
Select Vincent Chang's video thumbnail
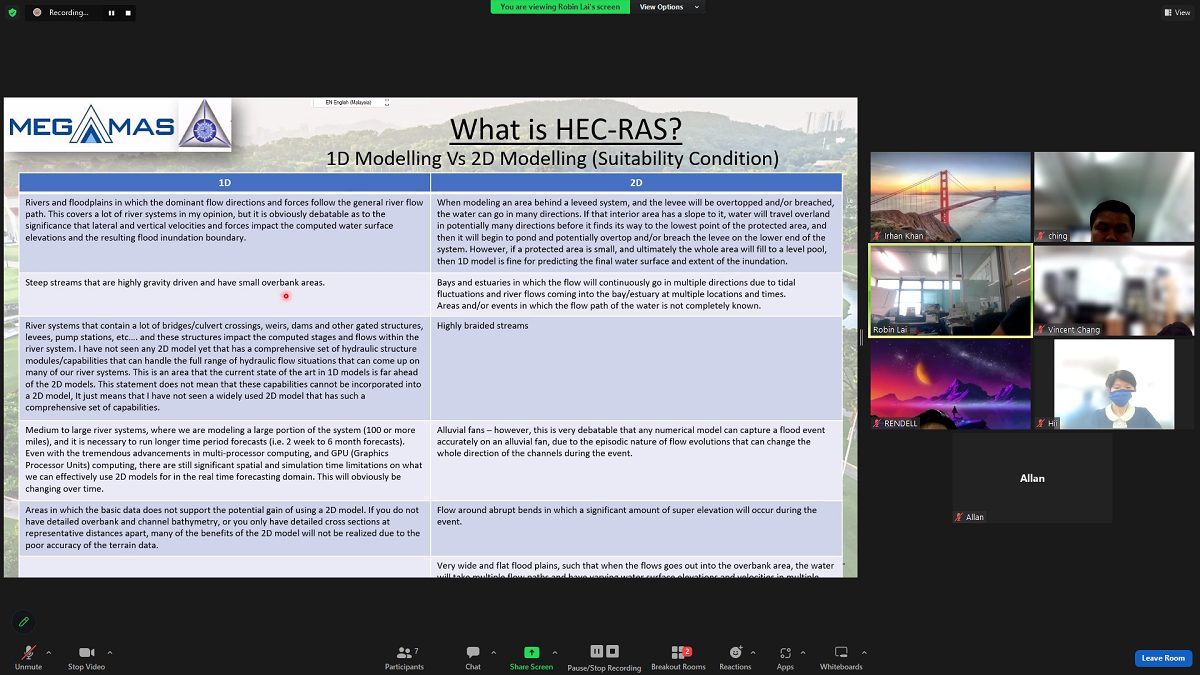pyautogui.click(x=1114, y=291)
